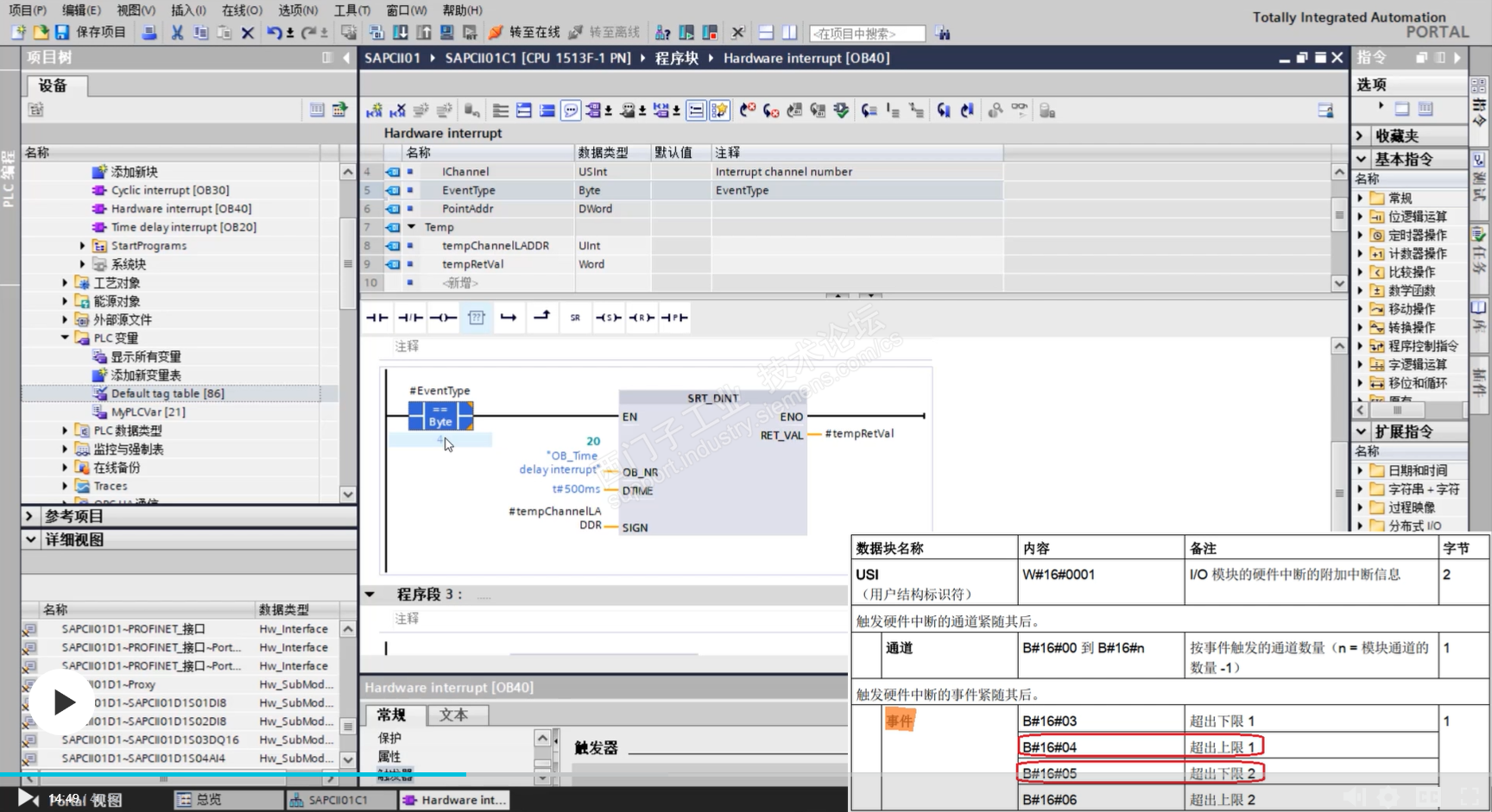Insert a normally closed contact
The width and height of the screenshot is (1492, 812).
click(410, 318)
